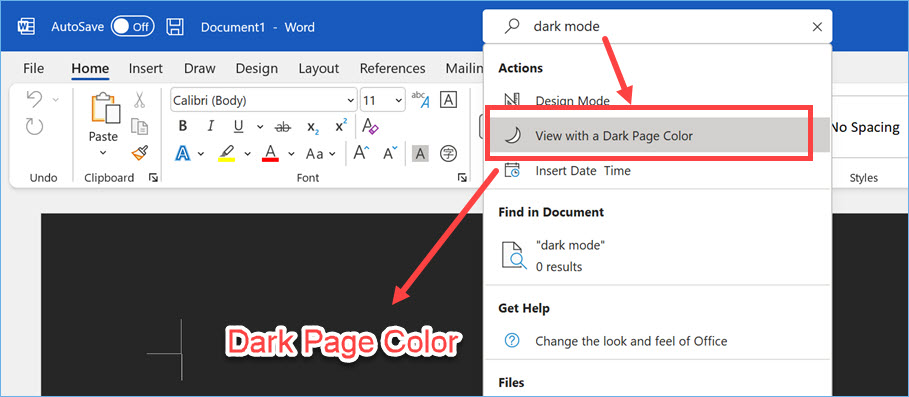The width and height of the screenshot is (909, 397).
Task: Click the Word app icon in title bar
Action: [x=26, y=27]
